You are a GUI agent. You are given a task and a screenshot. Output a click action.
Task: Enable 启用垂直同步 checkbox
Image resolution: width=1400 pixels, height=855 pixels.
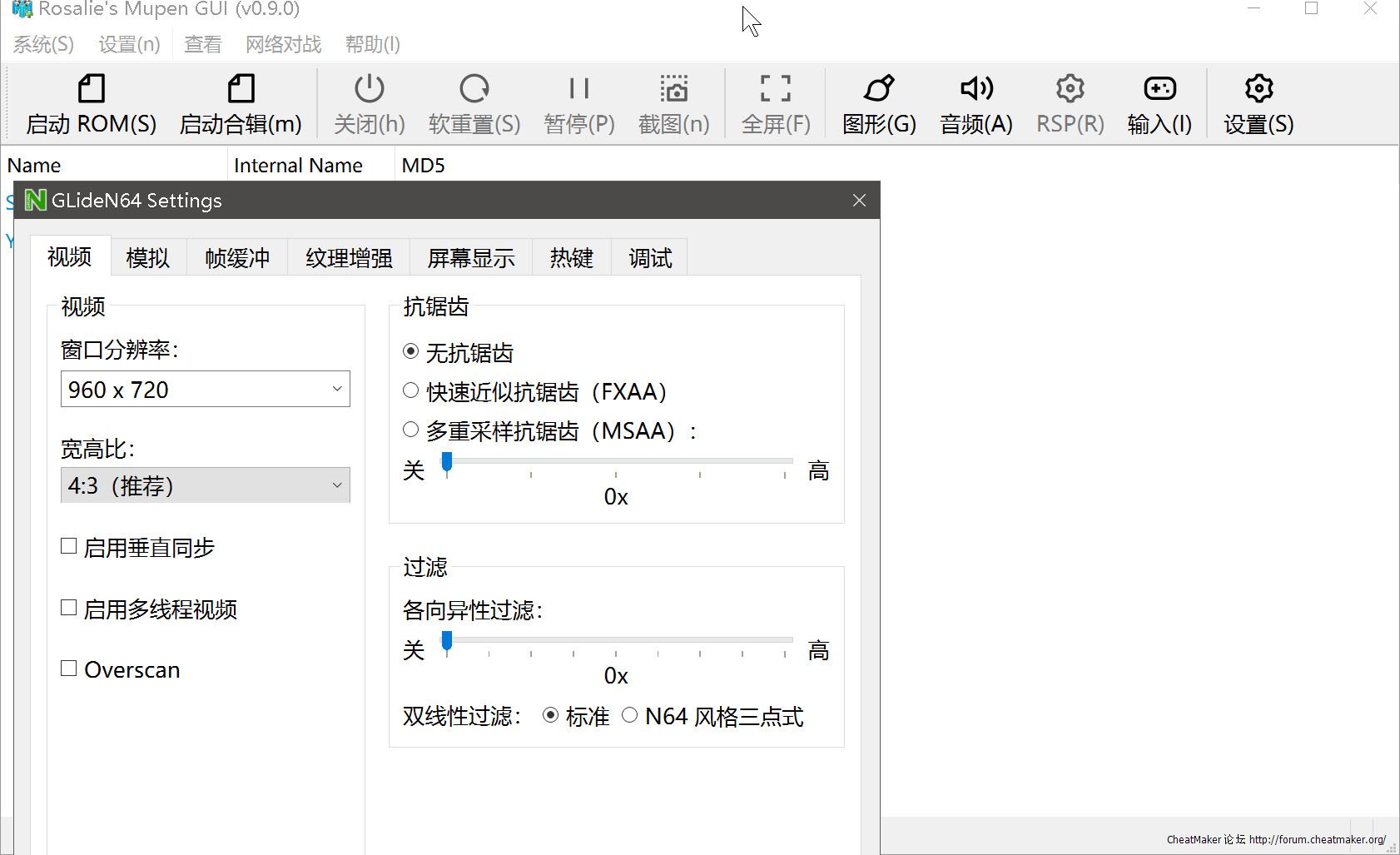click(69, 546)
